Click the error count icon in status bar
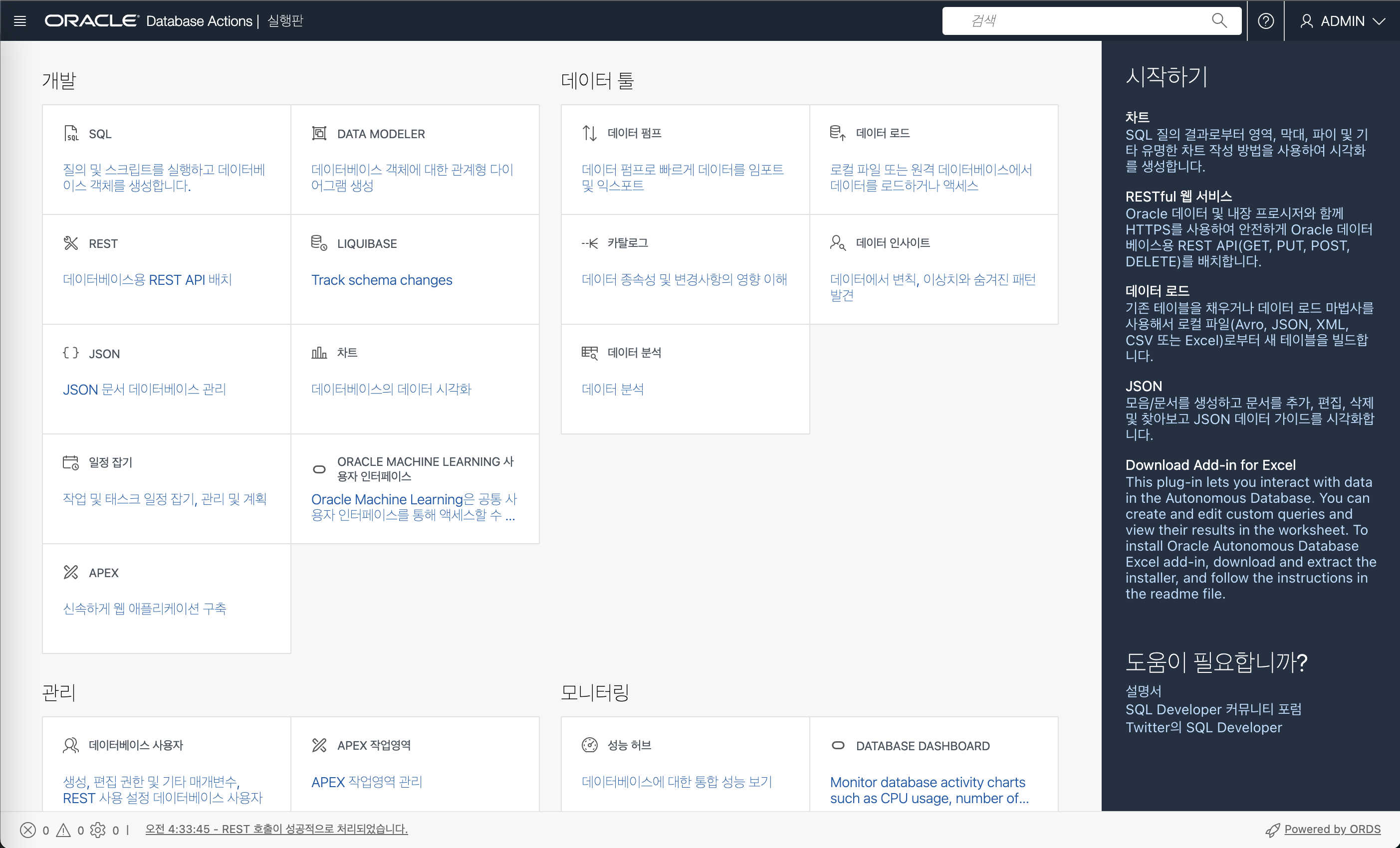1400x848 pixels. click(x=28, y=830)
